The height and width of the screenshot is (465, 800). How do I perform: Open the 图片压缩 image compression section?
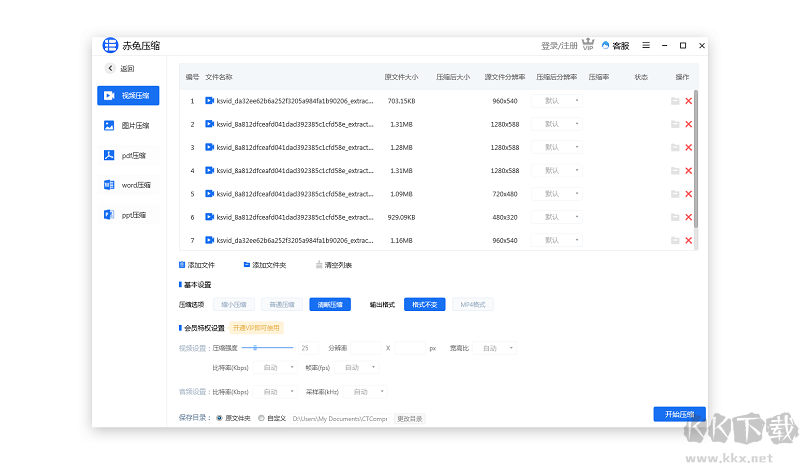click(x=127, y=126)
